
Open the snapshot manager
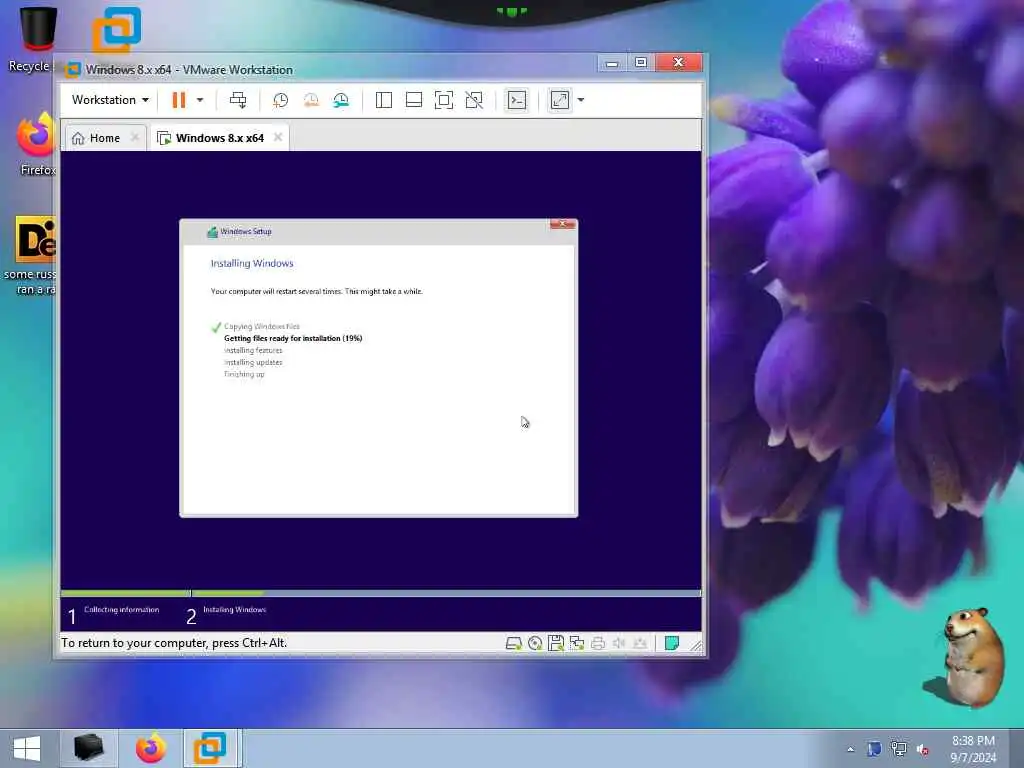click(341, 100)
